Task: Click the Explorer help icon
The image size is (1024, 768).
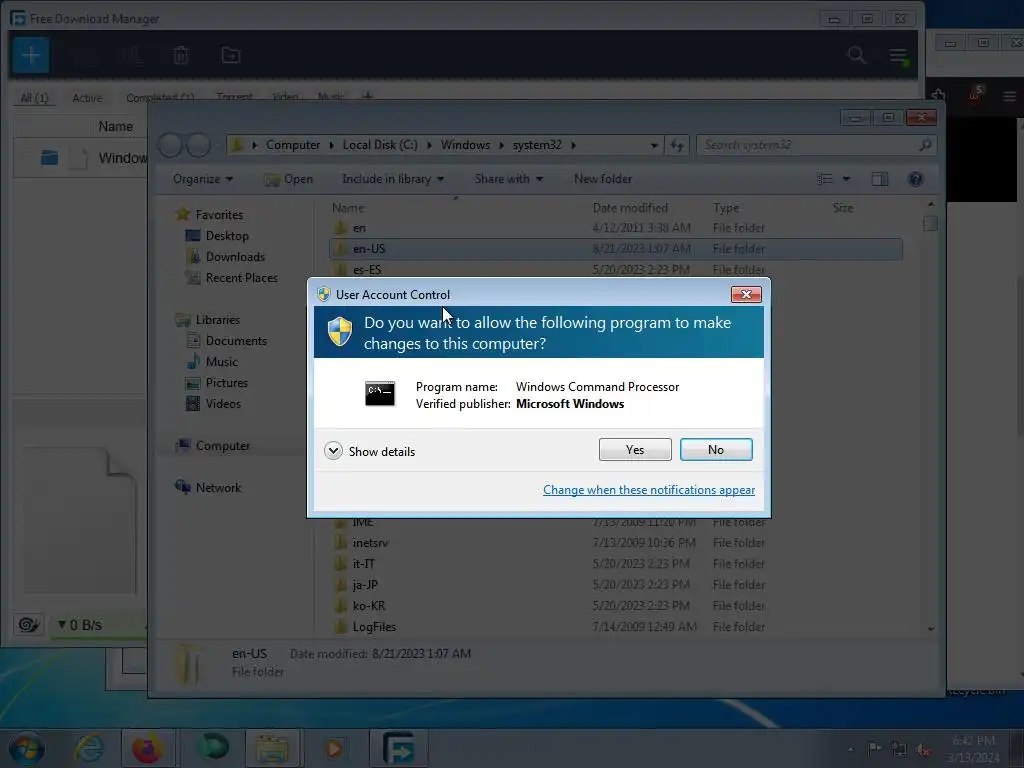Action: point(916,179)
